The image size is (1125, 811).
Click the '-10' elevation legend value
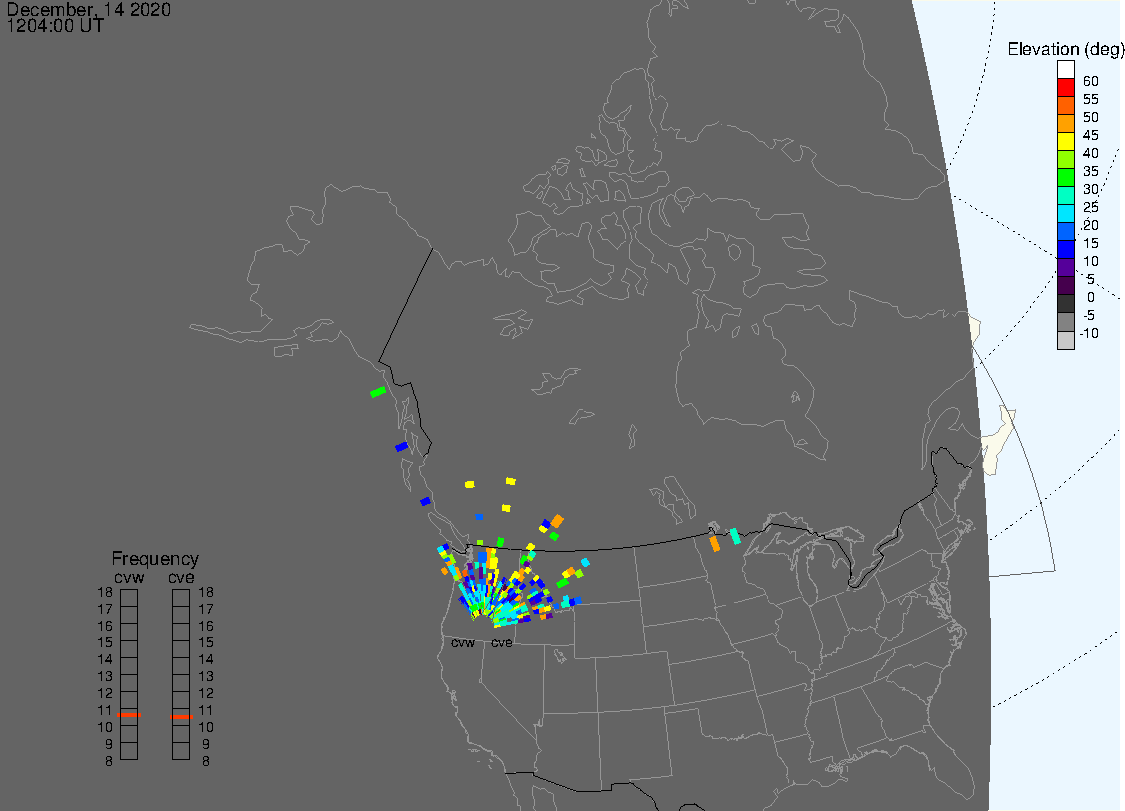pyautogui.click(x=1089, y=333)
